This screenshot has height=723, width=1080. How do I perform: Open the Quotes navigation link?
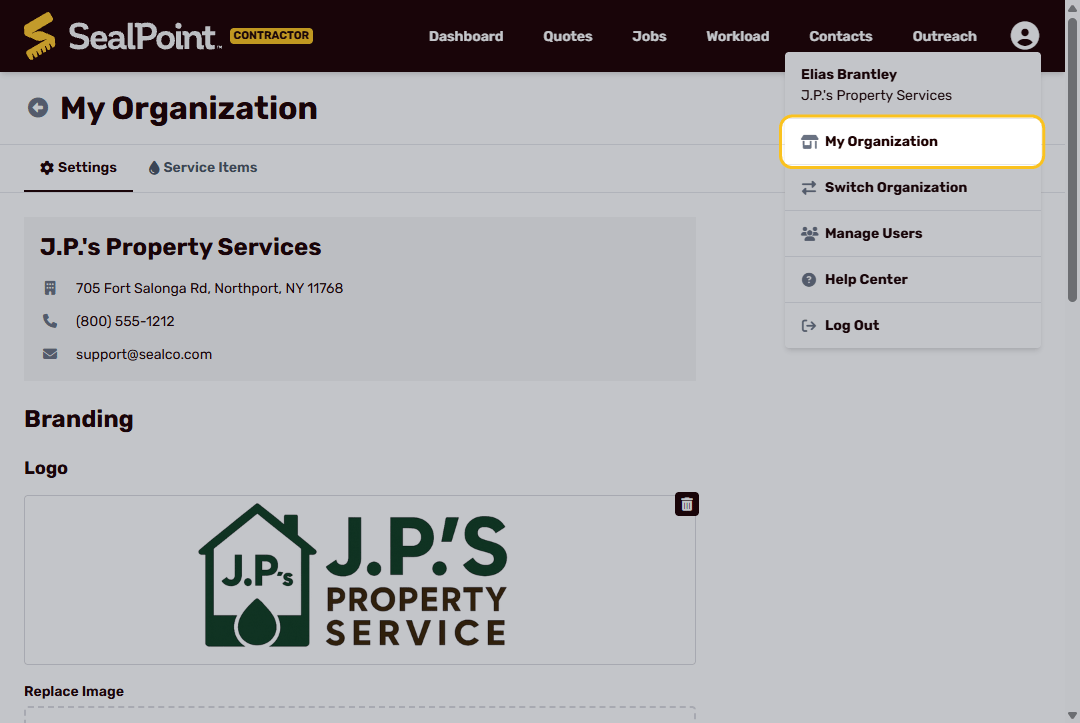click(x=568, y=36)
